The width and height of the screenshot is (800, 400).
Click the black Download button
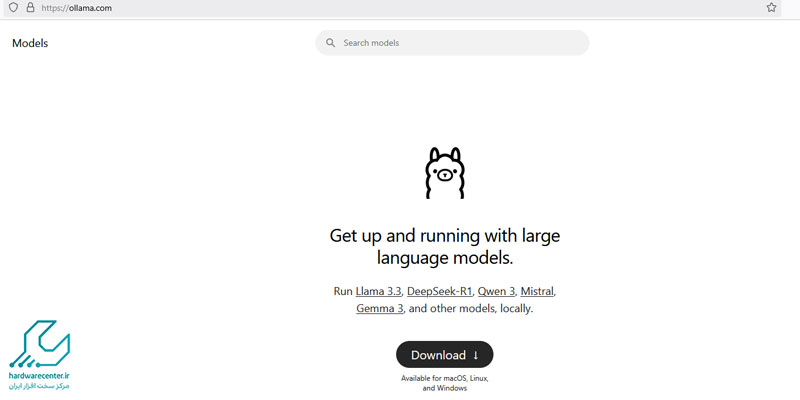coord(444,355)
